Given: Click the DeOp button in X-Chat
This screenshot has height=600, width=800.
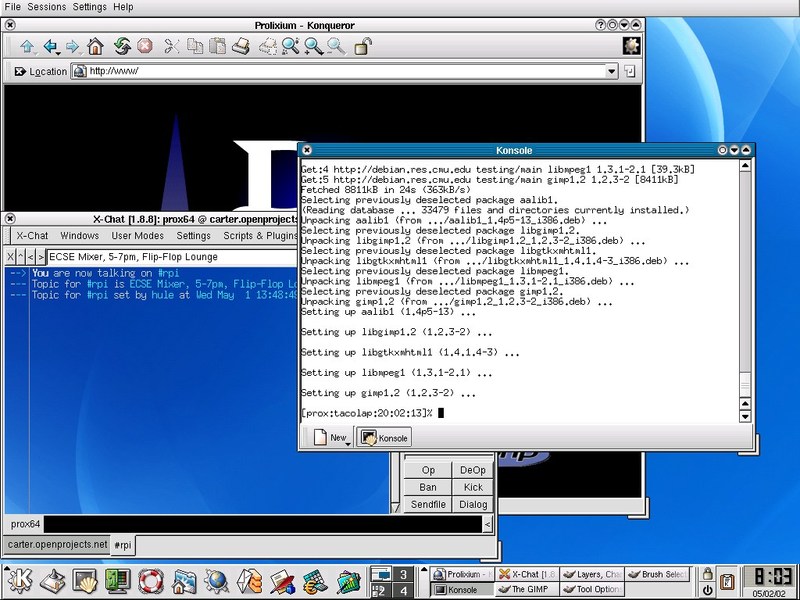Looking at the screenshot, I should (x=473, y=470).
